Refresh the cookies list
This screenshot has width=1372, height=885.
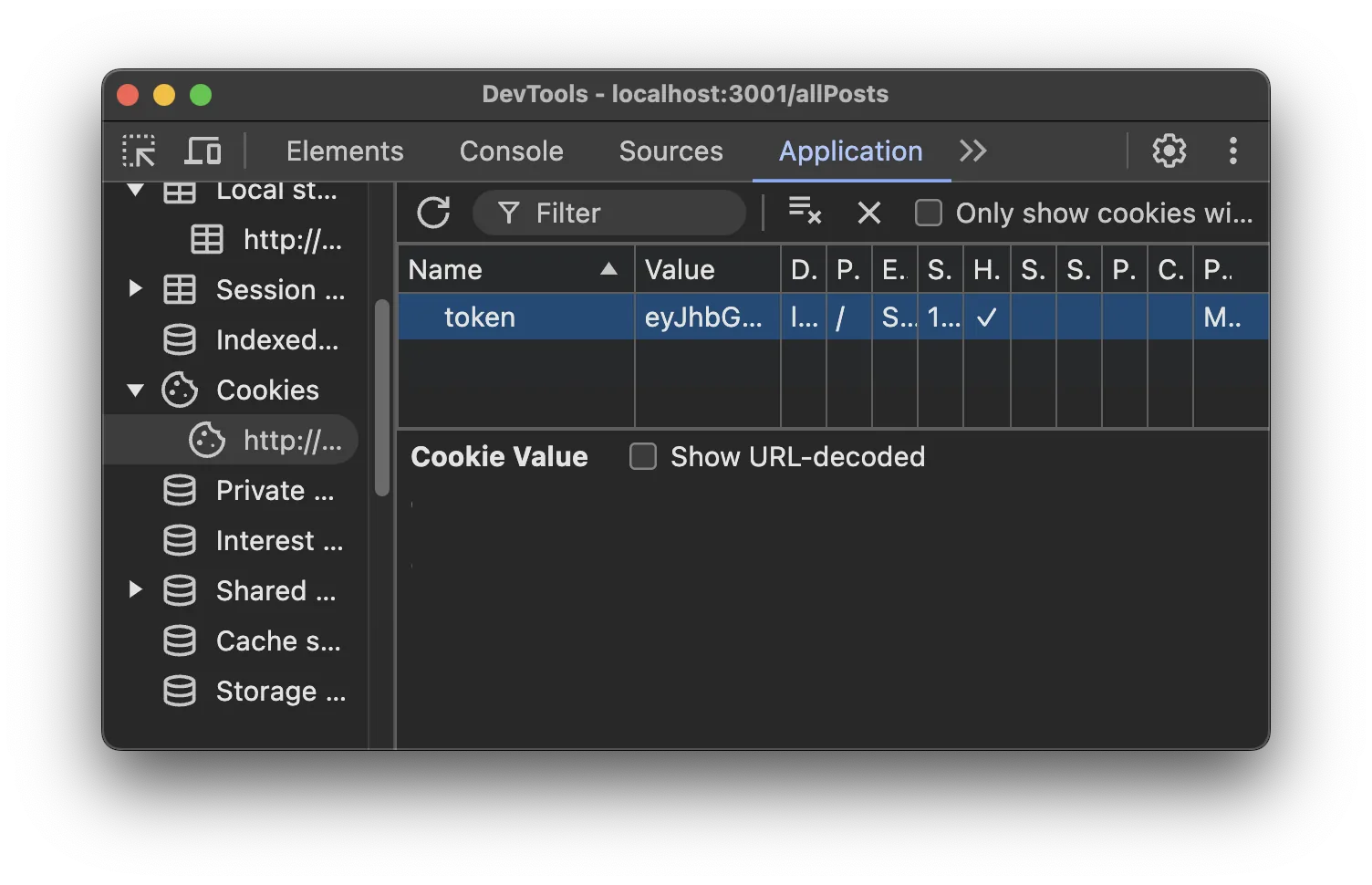tap(433, 213)
